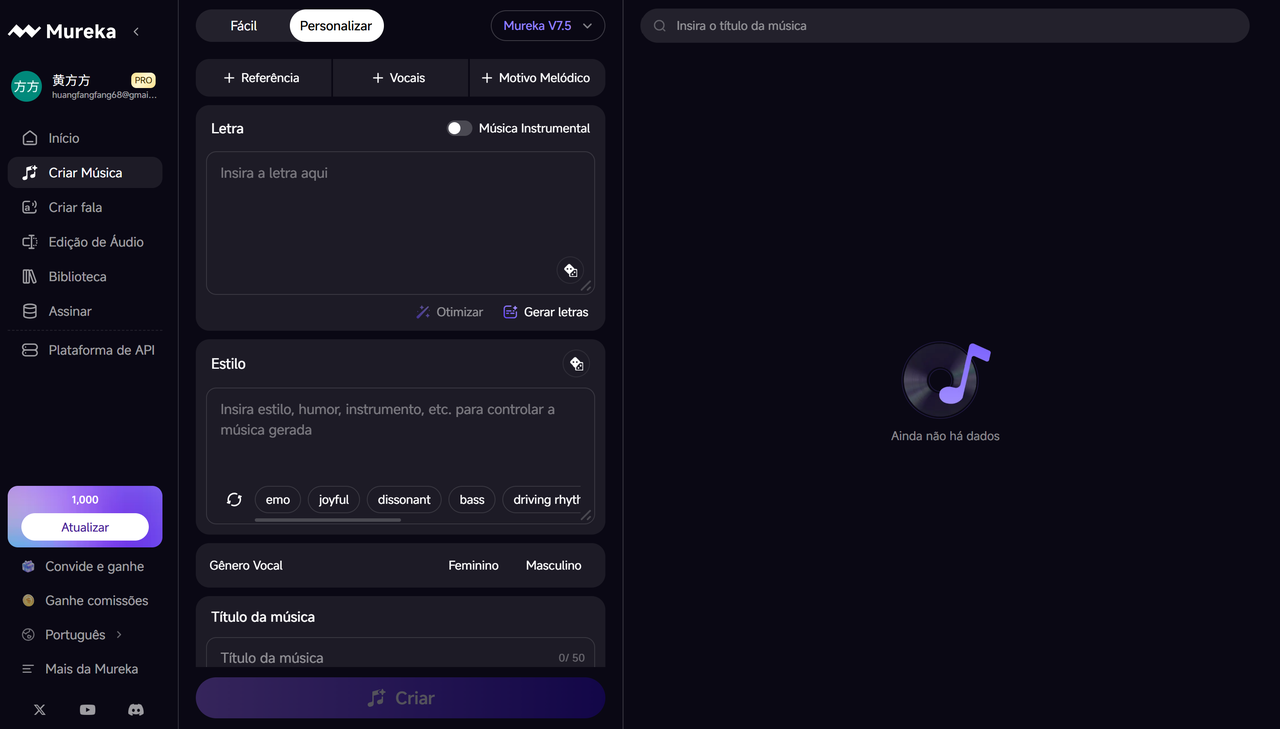Select Feminino vocal gender

click(x=473, y=565)
